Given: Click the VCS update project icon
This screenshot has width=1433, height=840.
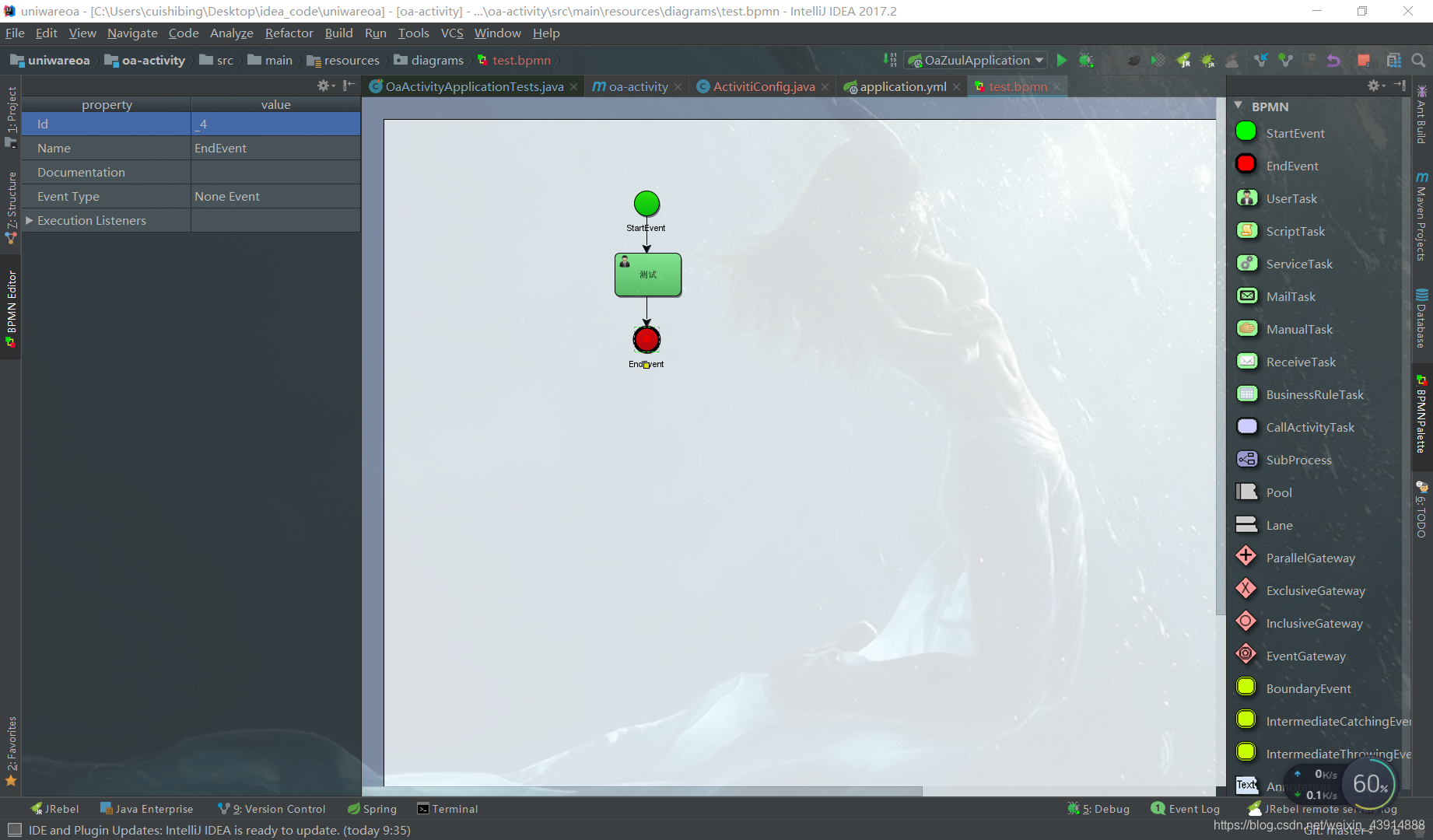Looking at the screenshot, I should click(1261, 60).
